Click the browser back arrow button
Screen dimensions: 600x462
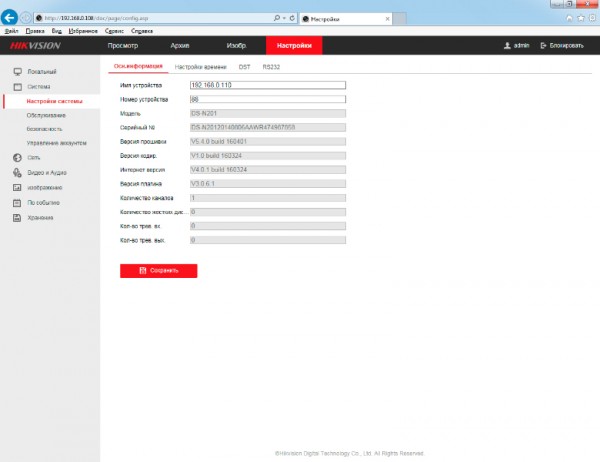(9, 18)
